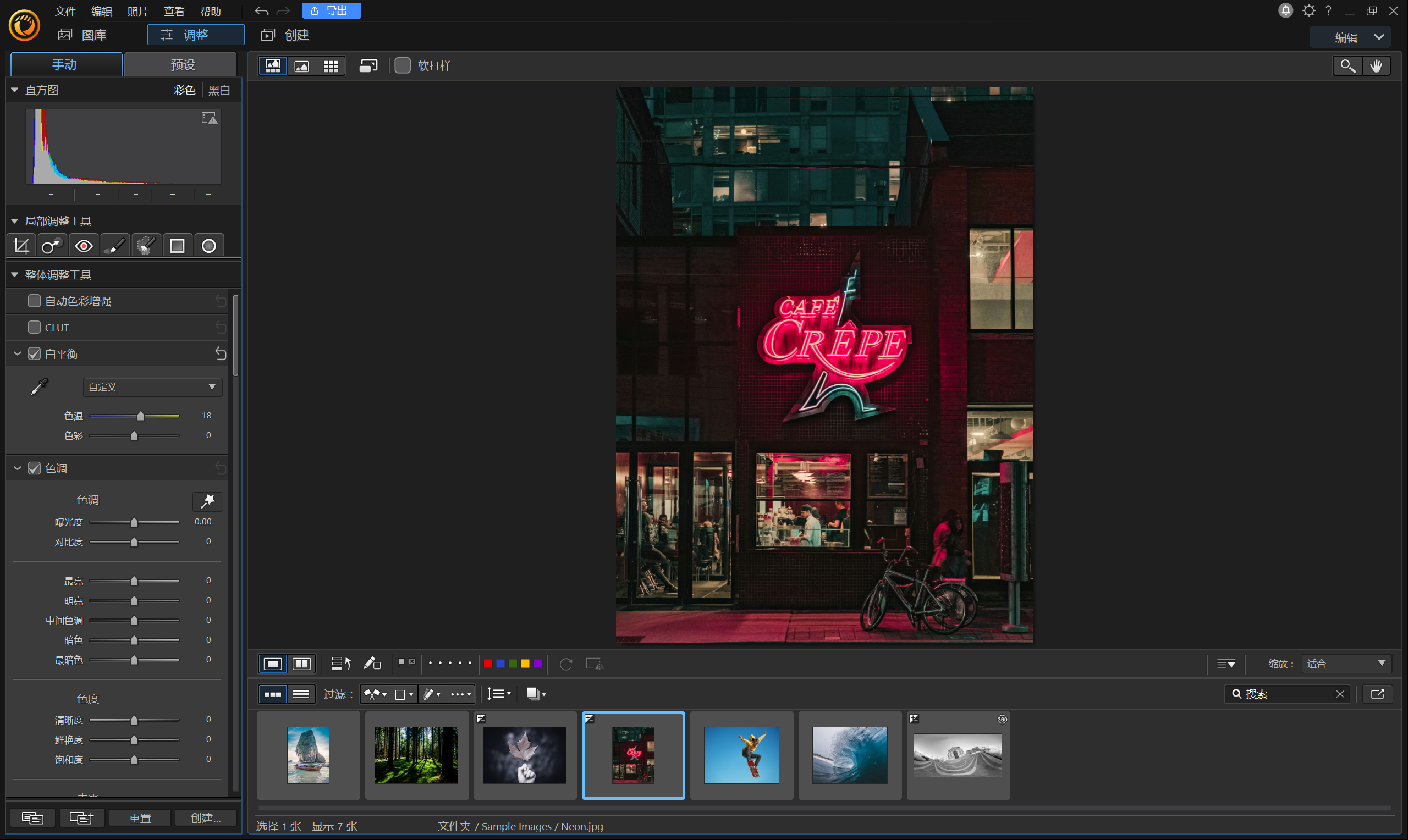Open the 缩放 适合 zoom dropdown
The width and height of the screenshot is (1408, 840).
[x=1346, y=664]
